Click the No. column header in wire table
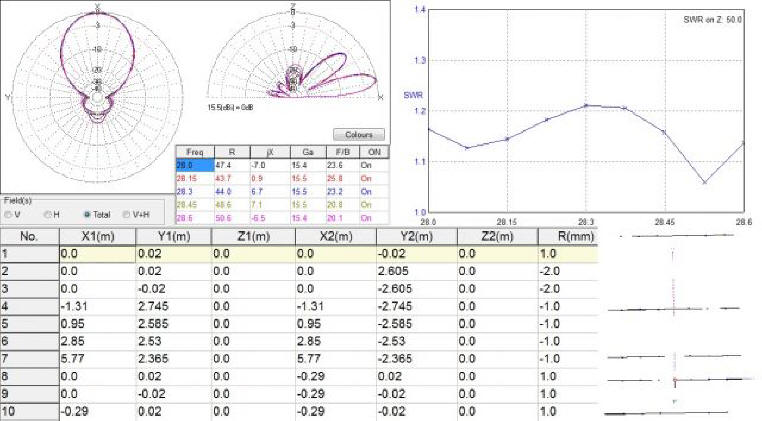This screenshot has width=762, height=421. tap(29, 237)
